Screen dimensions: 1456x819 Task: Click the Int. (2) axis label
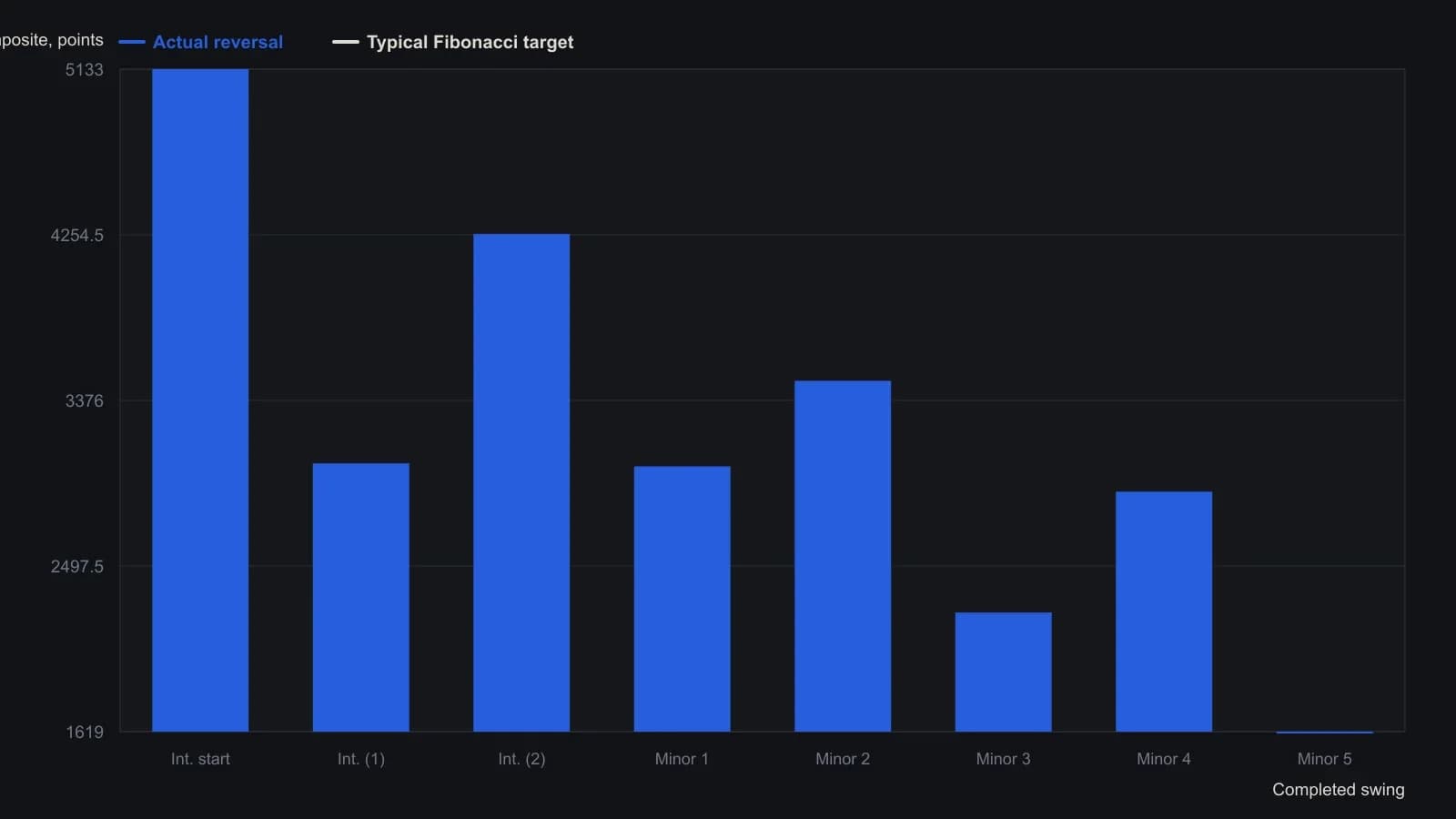(x=521, y=759)
